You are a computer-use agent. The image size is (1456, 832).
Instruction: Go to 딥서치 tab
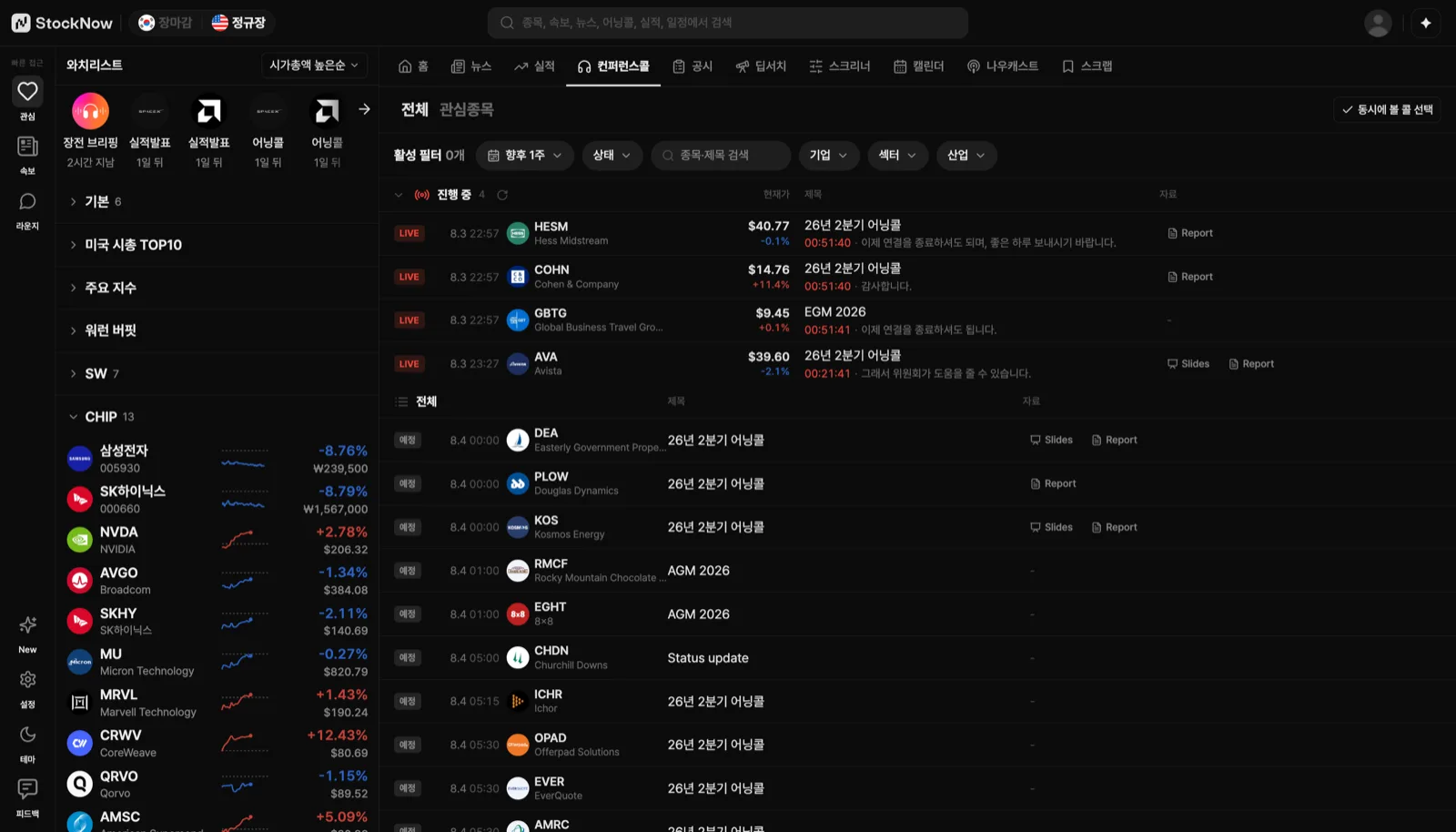click(762, 66)
